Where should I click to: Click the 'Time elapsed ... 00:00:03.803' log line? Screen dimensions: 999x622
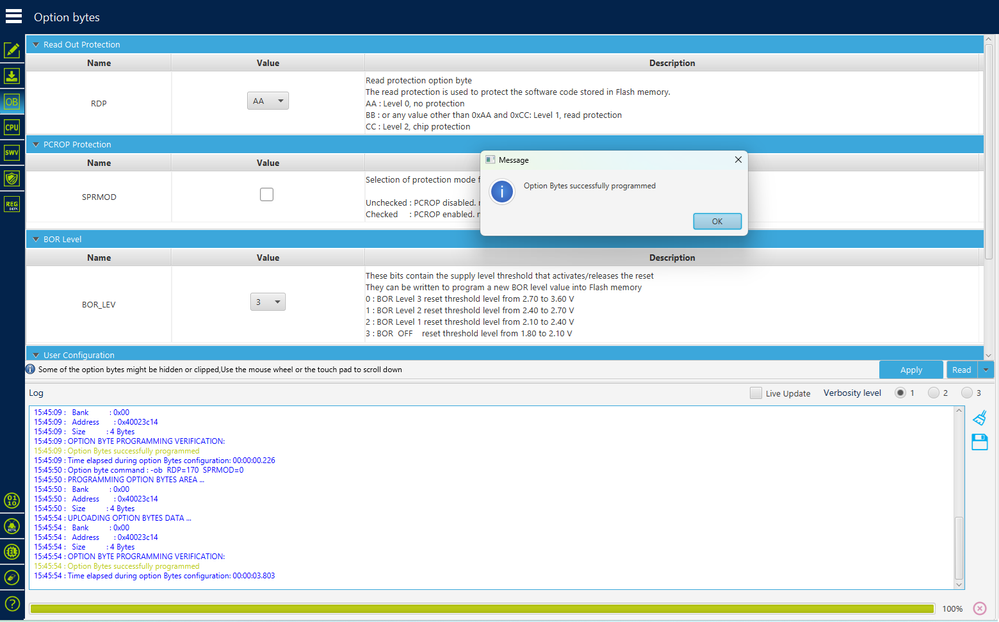tap(155, 575)
